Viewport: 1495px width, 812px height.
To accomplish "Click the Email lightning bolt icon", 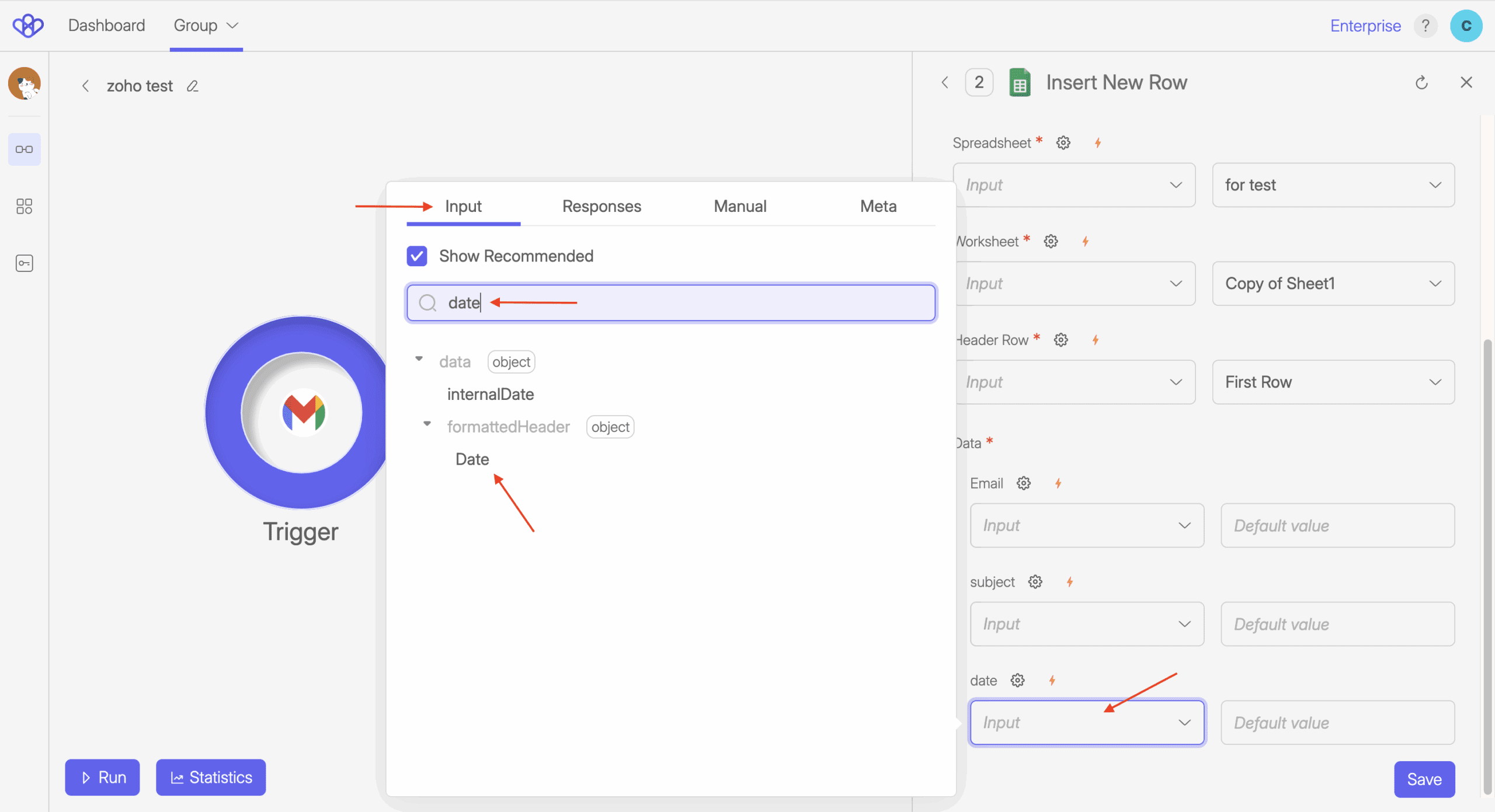I will 1058,483.
